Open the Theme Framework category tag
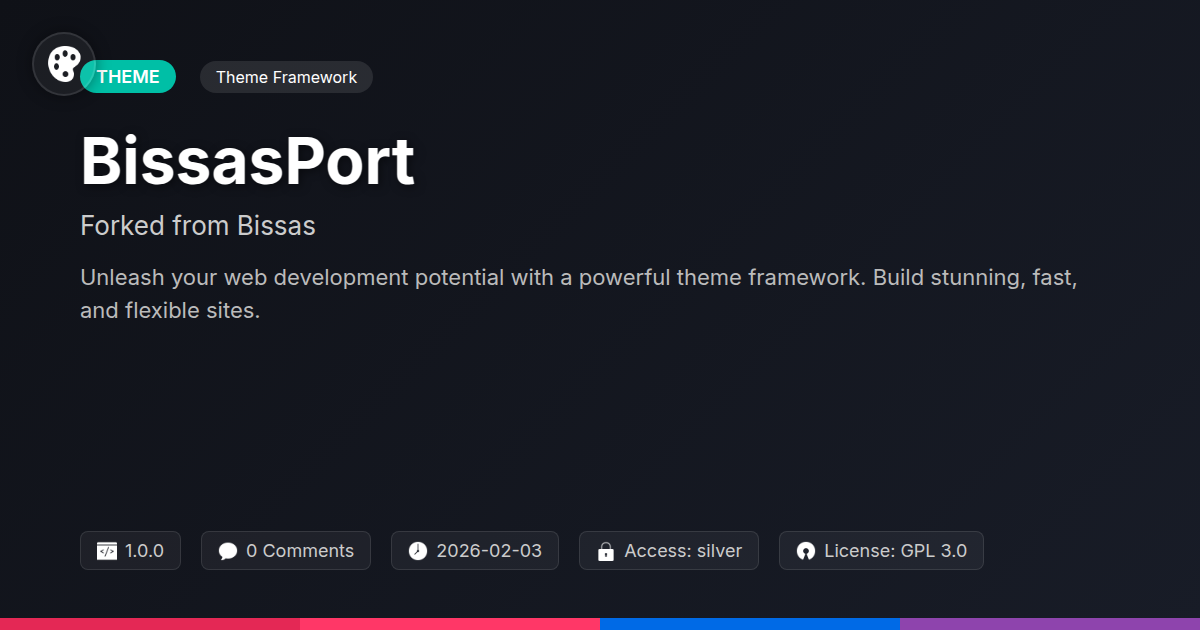This screenshot has width=1200, height=630. [286, 77]
